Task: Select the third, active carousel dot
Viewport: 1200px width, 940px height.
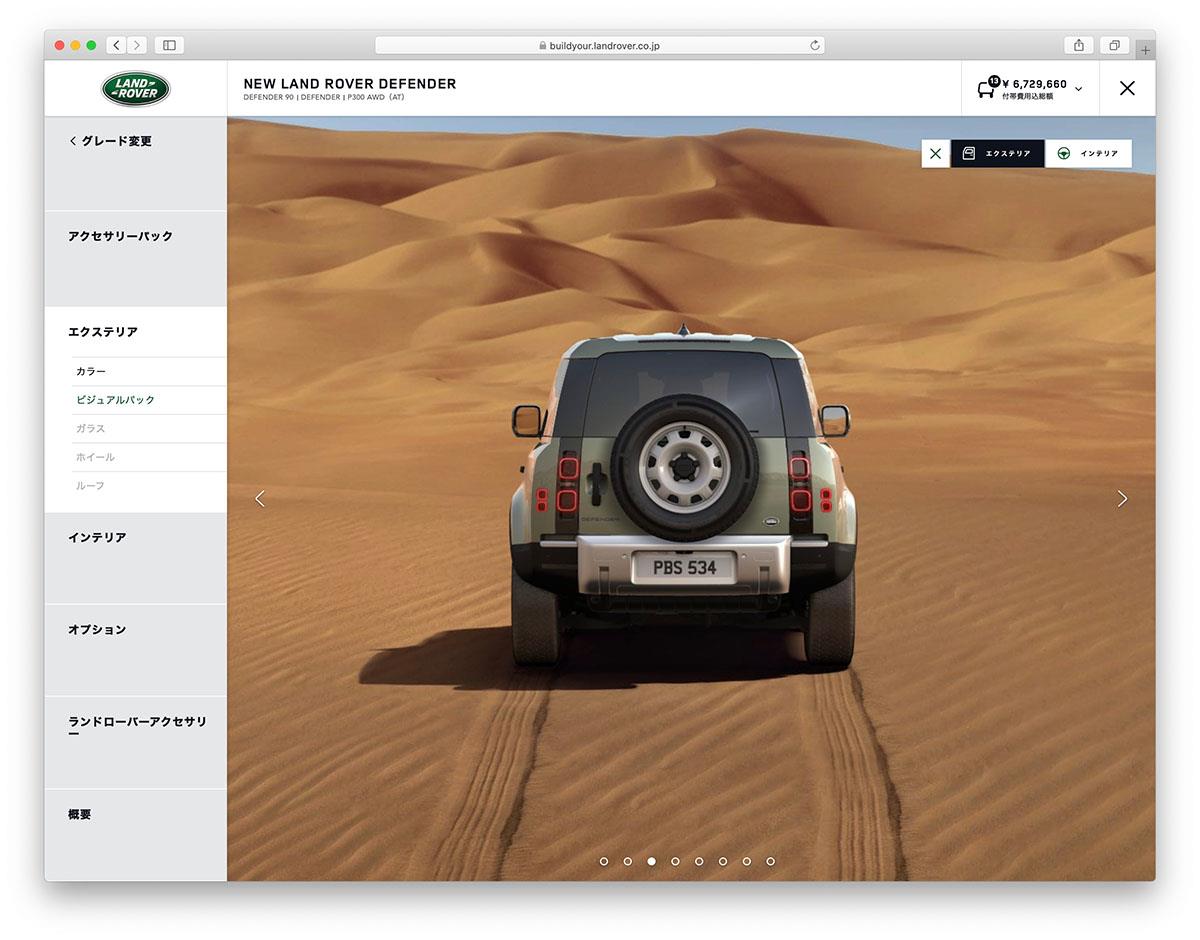Action: 652,861
